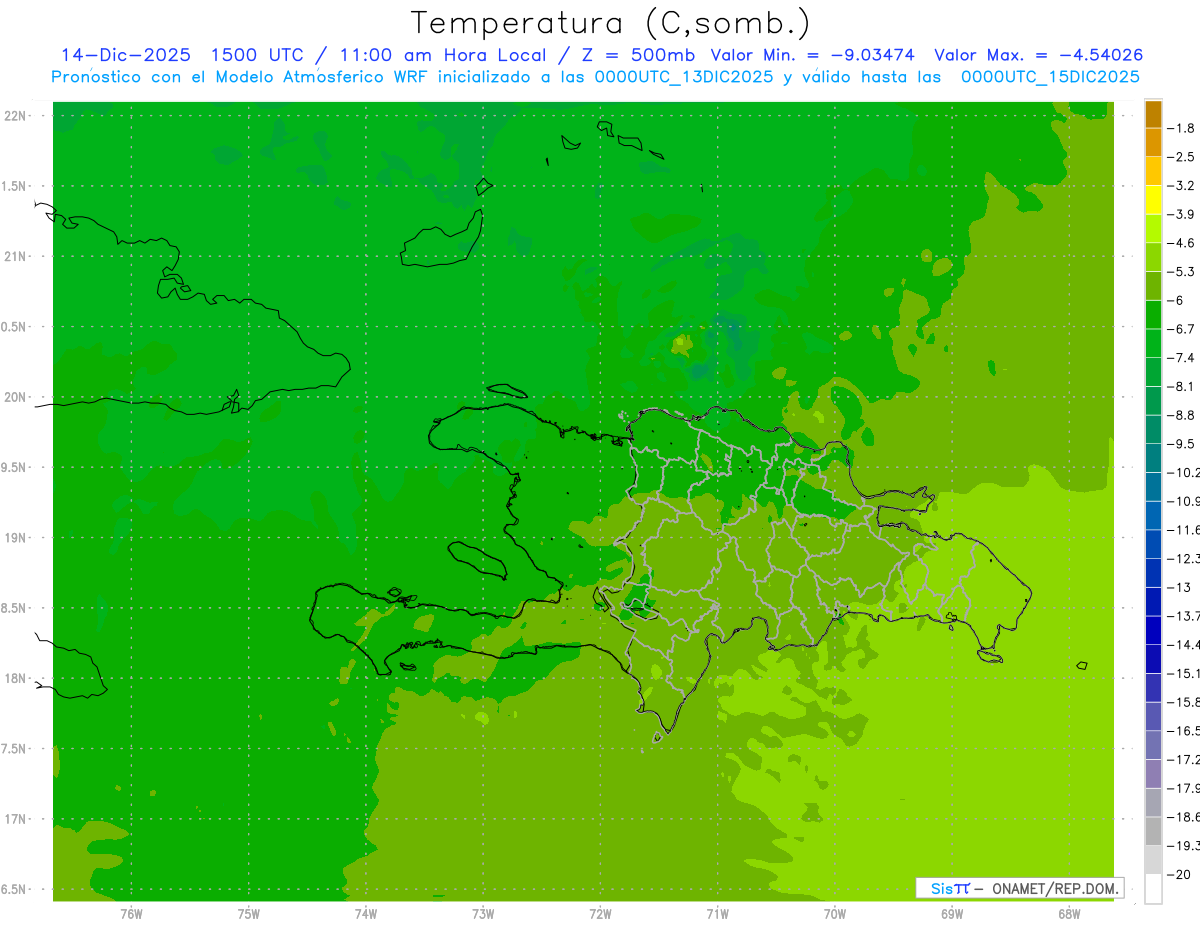Click the '73W' longitude label

[482, 914]
